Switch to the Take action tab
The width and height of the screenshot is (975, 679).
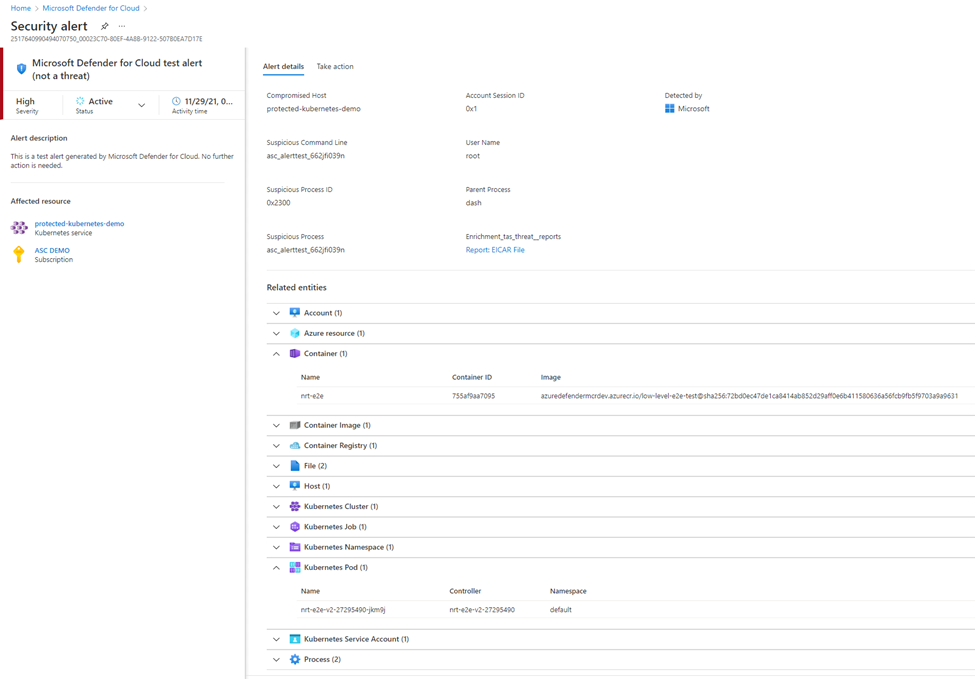[335, 67]
